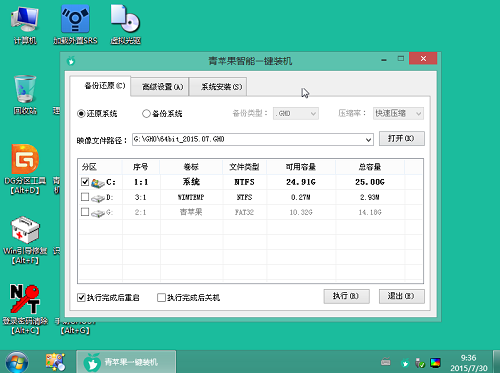Open the Windows Start orb
Image resolution: width=500 pixels, height=373 pixels.
[x=17, y=362]
